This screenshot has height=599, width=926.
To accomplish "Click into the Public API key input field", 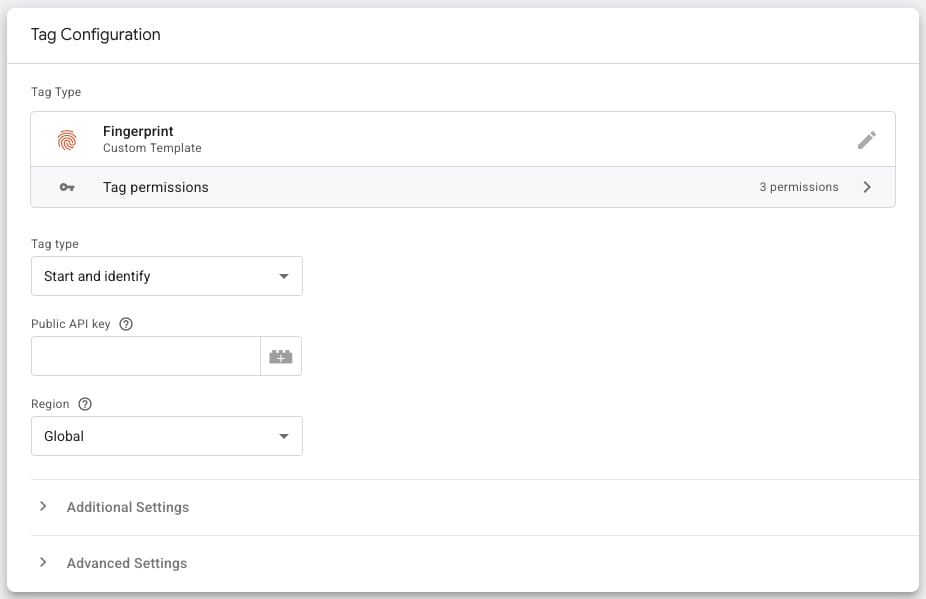I will (146, 356).
